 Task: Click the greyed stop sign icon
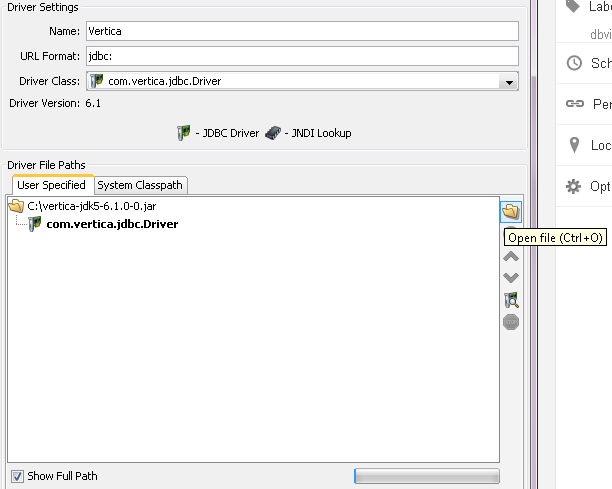point(511,322)
